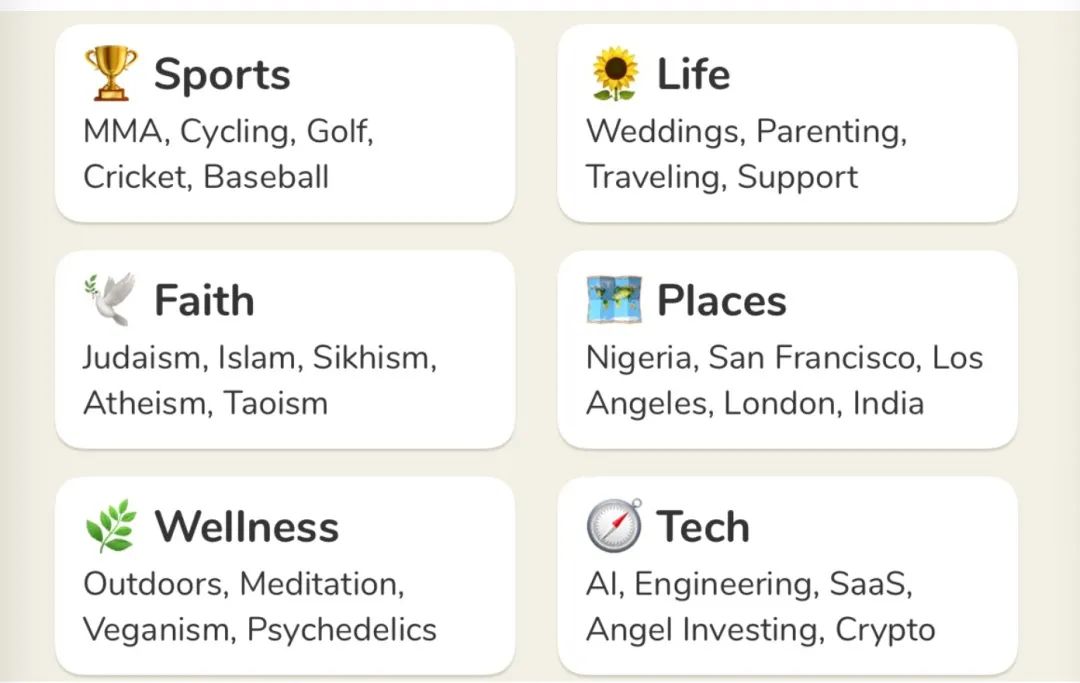The width and height of the screenshot is (1080, 683).
Task: Choose the Faith topic heading
Action: coord(204,301)
